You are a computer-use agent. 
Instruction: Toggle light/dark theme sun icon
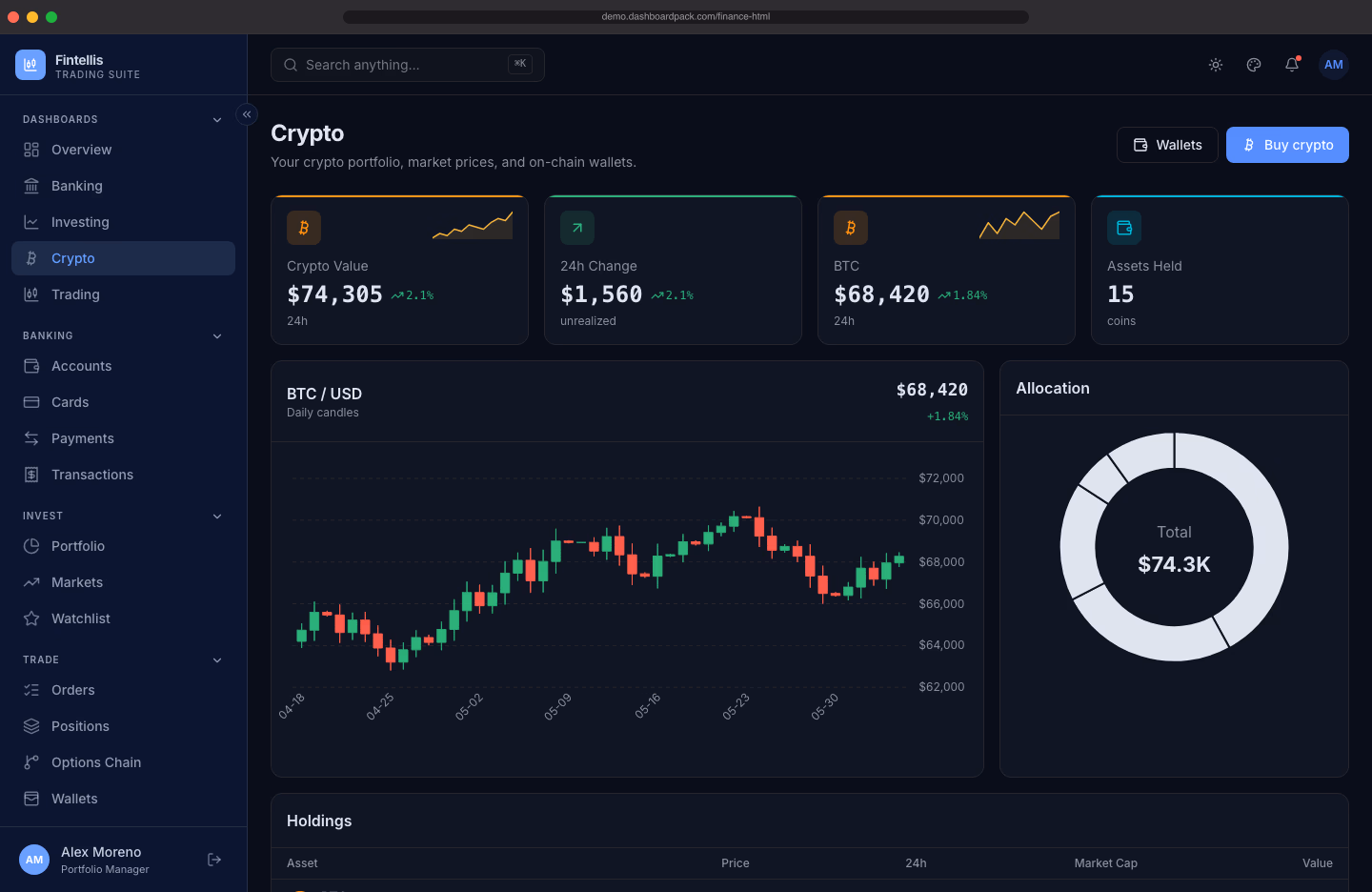(x=1216, y=65)
